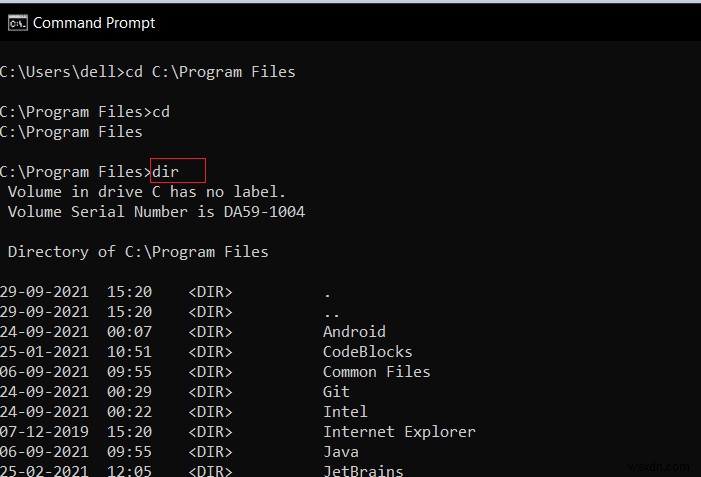The image size is (701, 477).
Task: Click the single dot current directory entry
Action: pyautogui.click(x=328, y=294)
